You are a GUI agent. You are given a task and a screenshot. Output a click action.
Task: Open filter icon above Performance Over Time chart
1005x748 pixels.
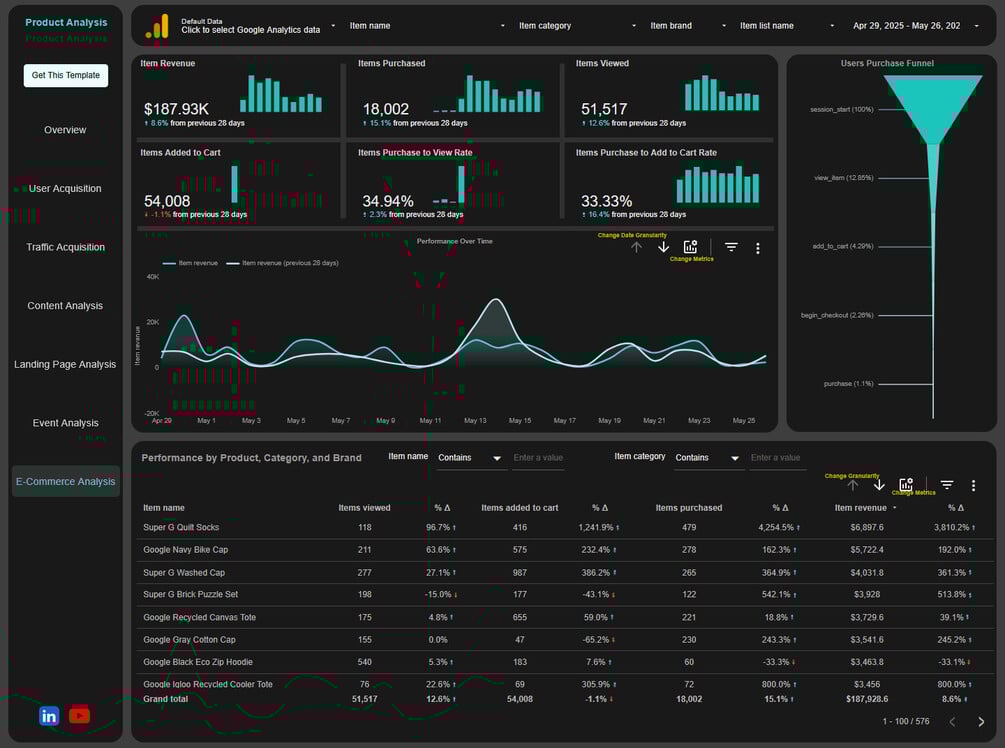click(x=731, y=247)
